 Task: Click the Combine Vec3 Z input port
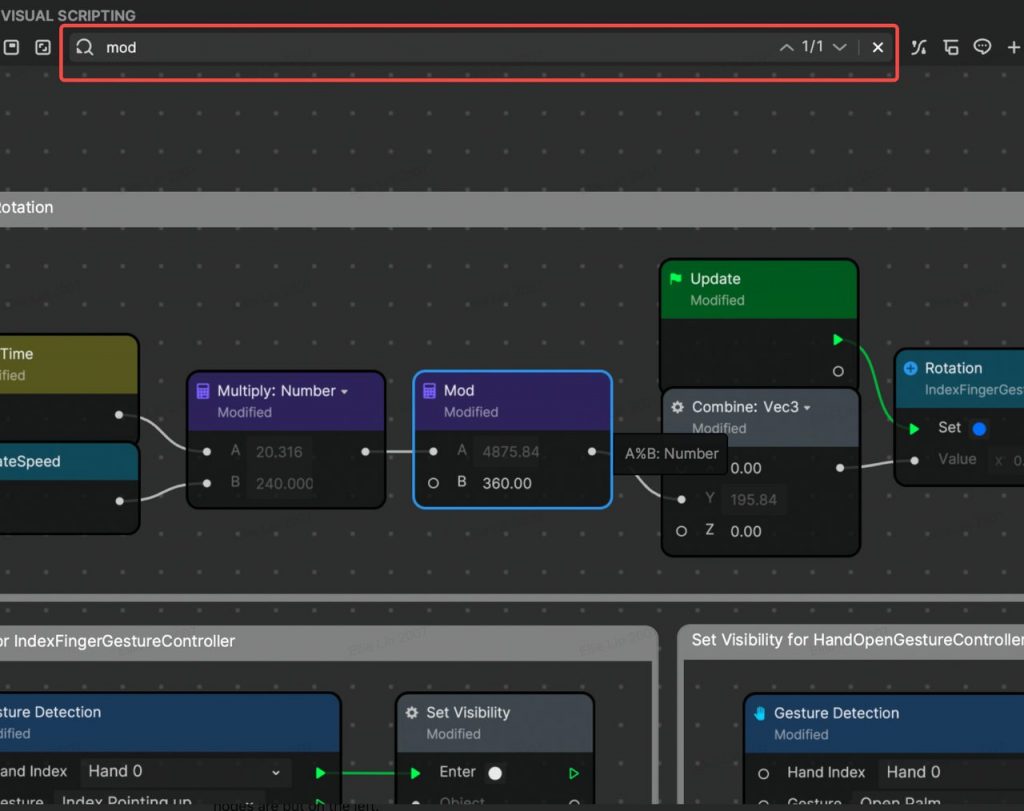point(681,532)
